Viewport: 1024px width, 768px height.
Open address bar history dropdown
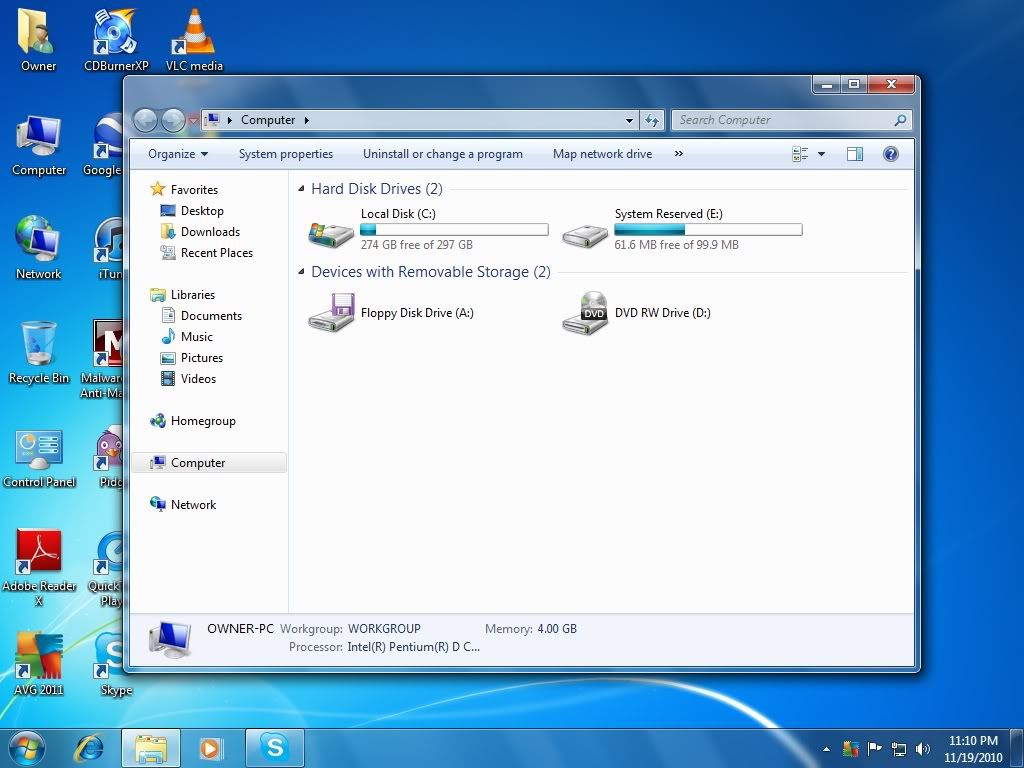(x=629, y=120)
